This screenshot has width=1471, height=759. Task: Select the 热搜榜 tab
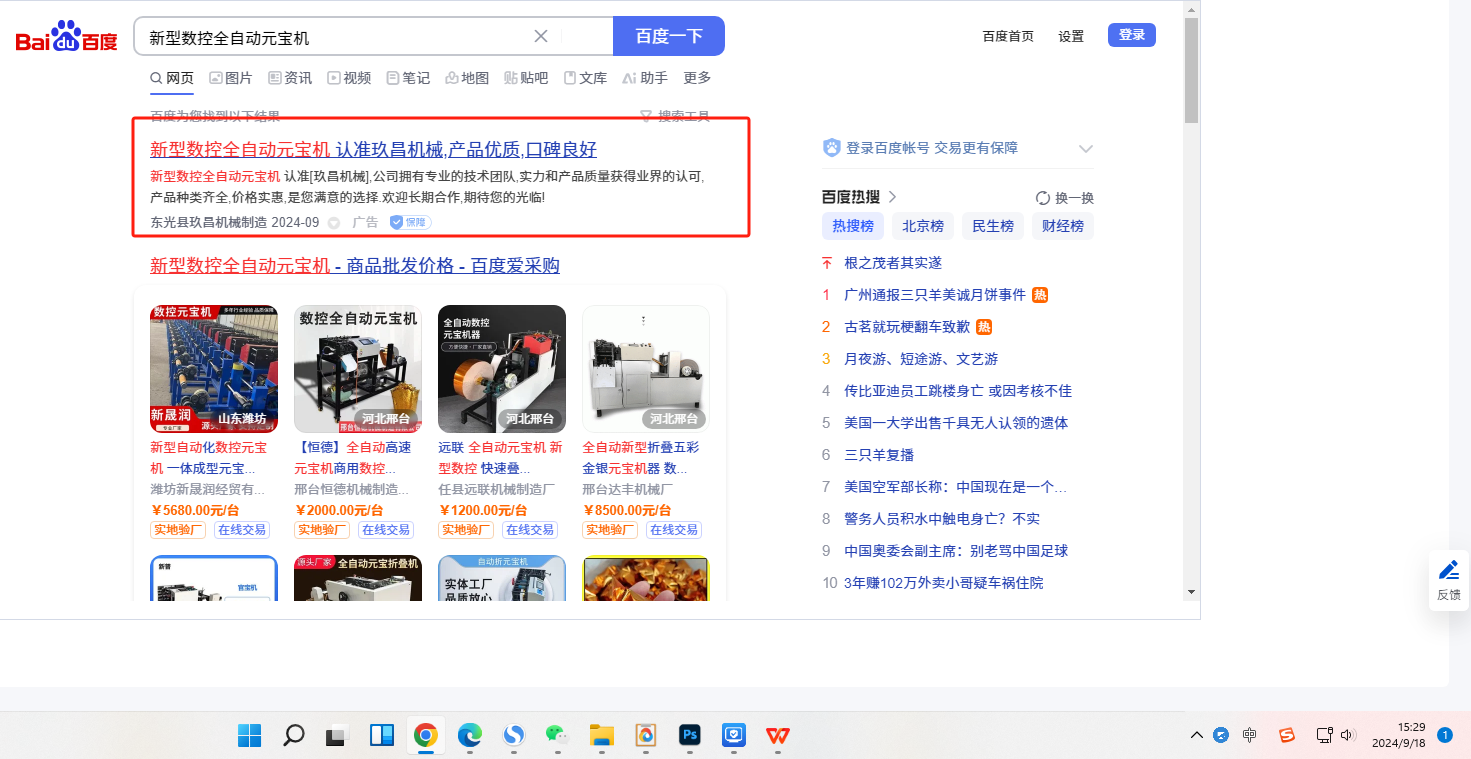853,226
